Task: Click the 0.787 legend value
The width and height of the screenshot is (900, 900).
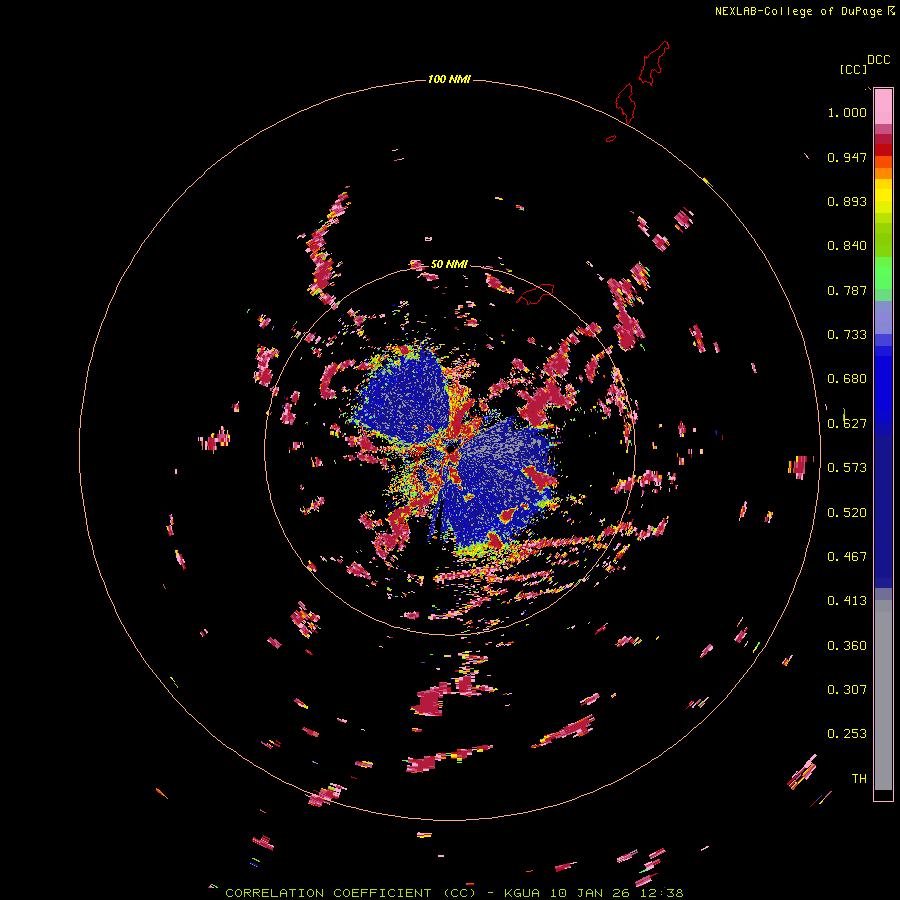Action: point(847,290)
